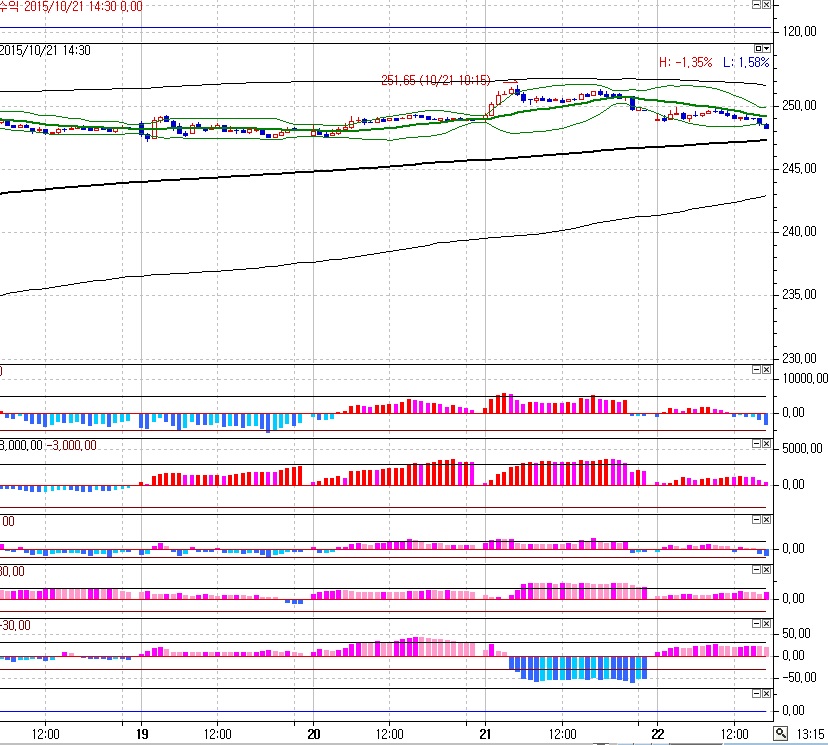Click the 251.65 high price annotation
Screen dimensions: 828x745
[x=436, y=80]
